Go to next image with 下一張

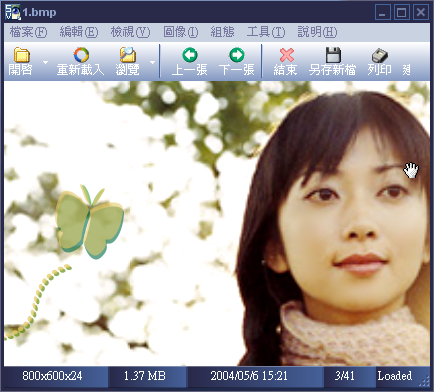[237, 62]
